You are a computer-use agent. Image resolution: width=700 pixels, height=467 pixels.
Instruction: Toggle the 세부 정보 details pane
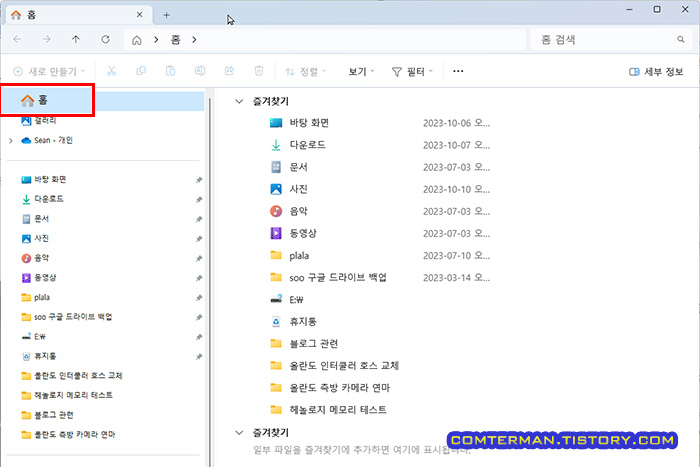pyautogui.click(x=656, y=71)
